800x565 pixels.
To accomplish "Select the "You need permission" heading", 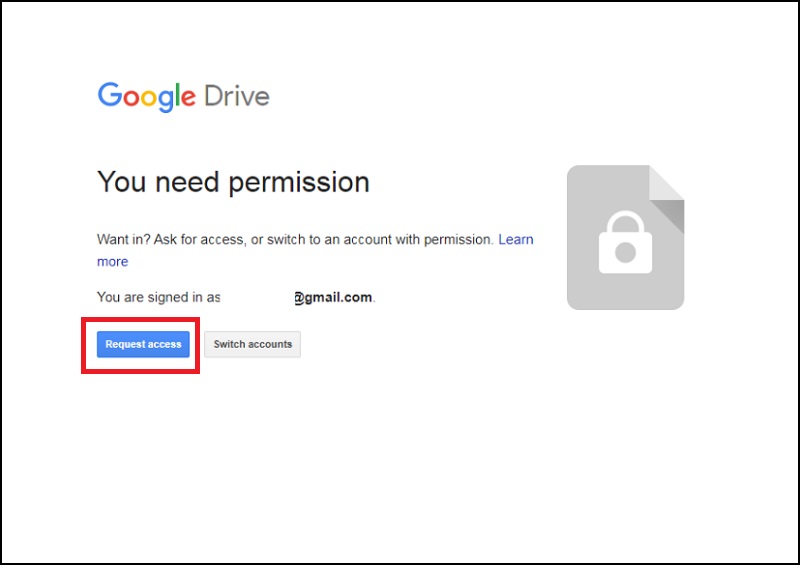I will 233,182.
